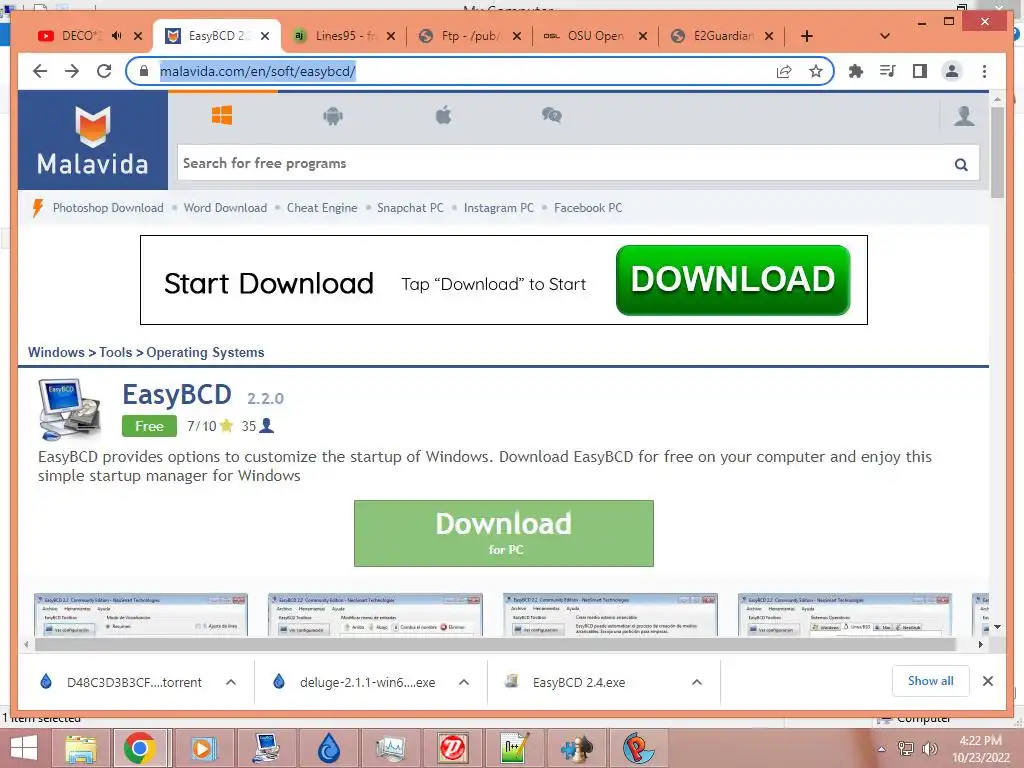Open the Snapchat PC link
1024x768 pixels.
tap(410, 208)
